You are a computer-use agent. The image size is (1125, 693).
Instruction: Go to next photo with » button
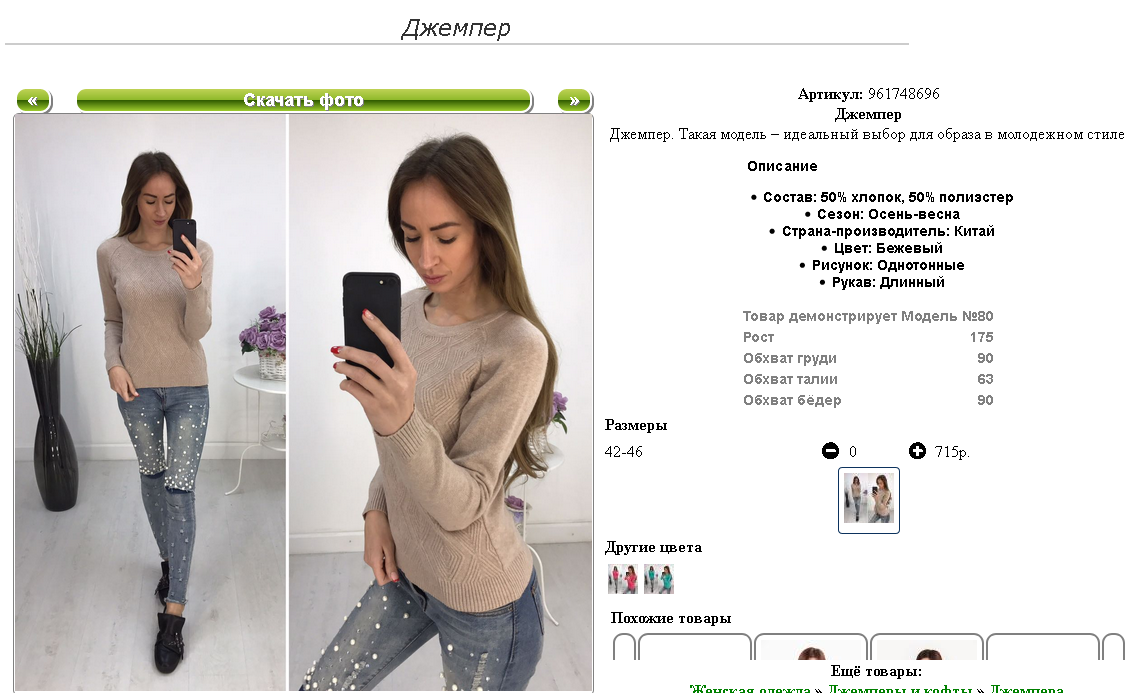(574, 100)
